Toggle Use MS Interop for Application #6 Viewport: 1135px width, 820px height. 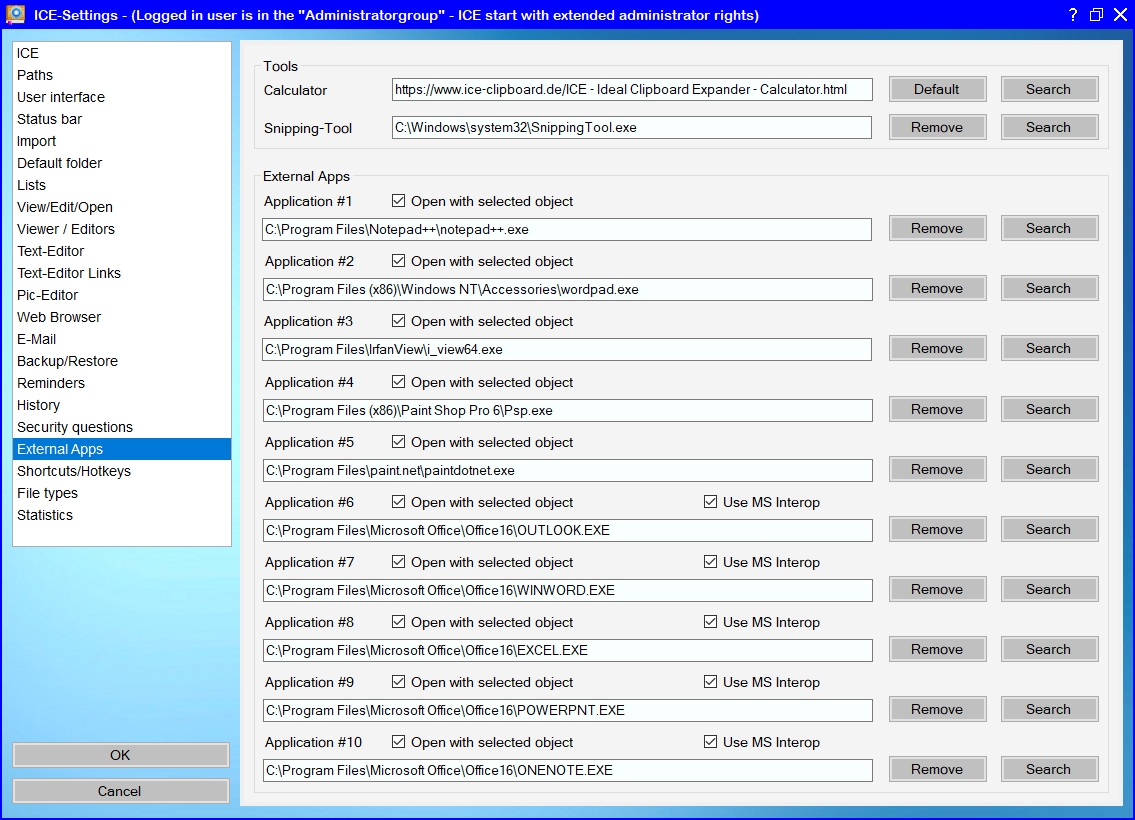[711, 502]
